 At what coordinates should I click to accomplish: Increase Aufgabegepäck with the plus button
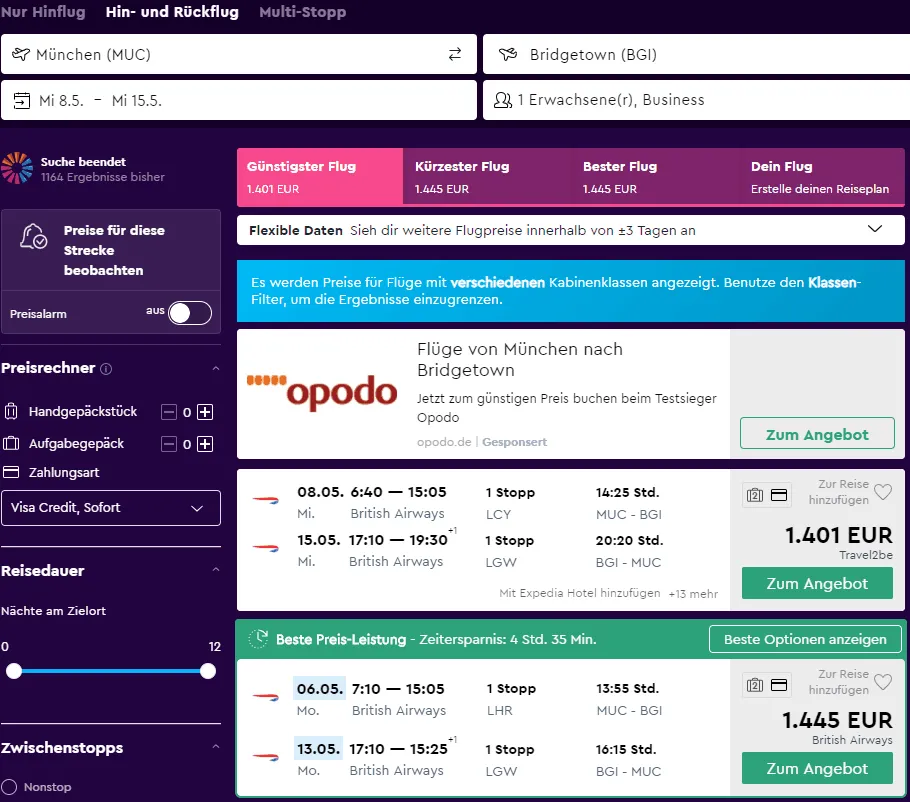pyautogui.click(x=205, y=444)
